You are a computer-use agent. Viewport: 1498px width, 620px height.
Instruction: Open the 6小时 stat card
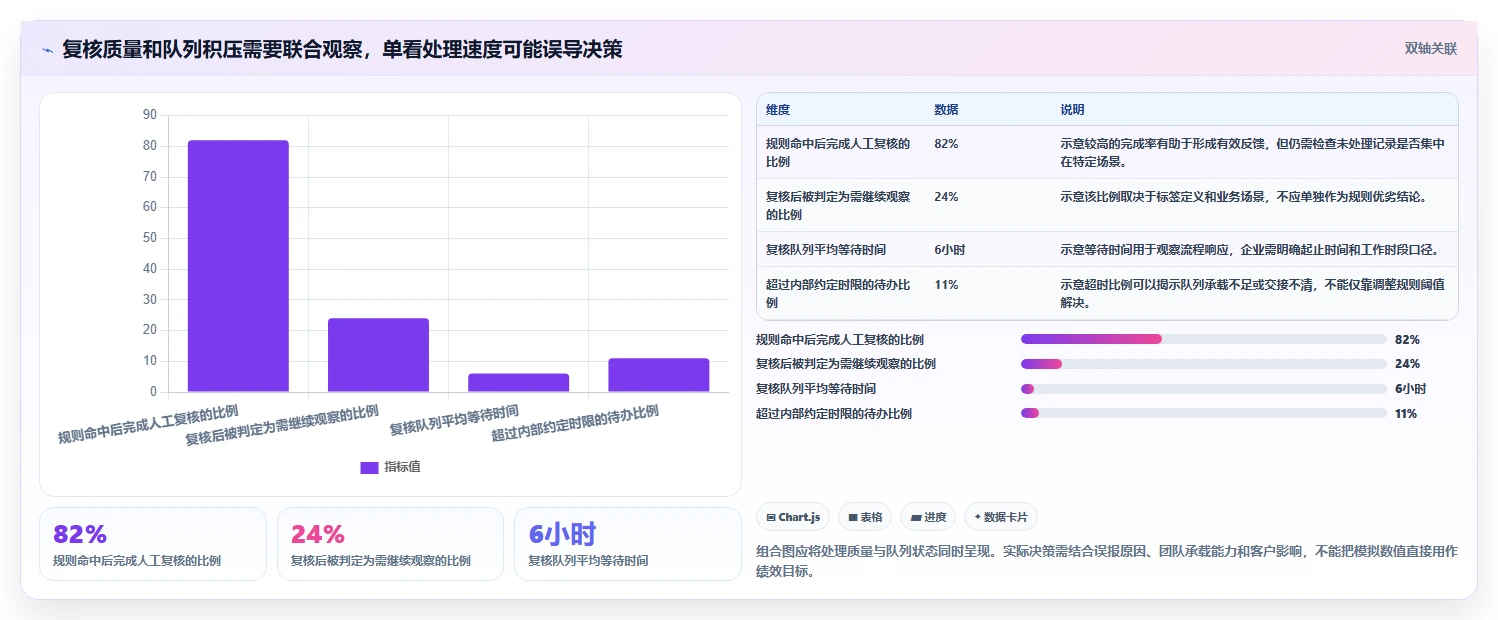click(627, 544)
